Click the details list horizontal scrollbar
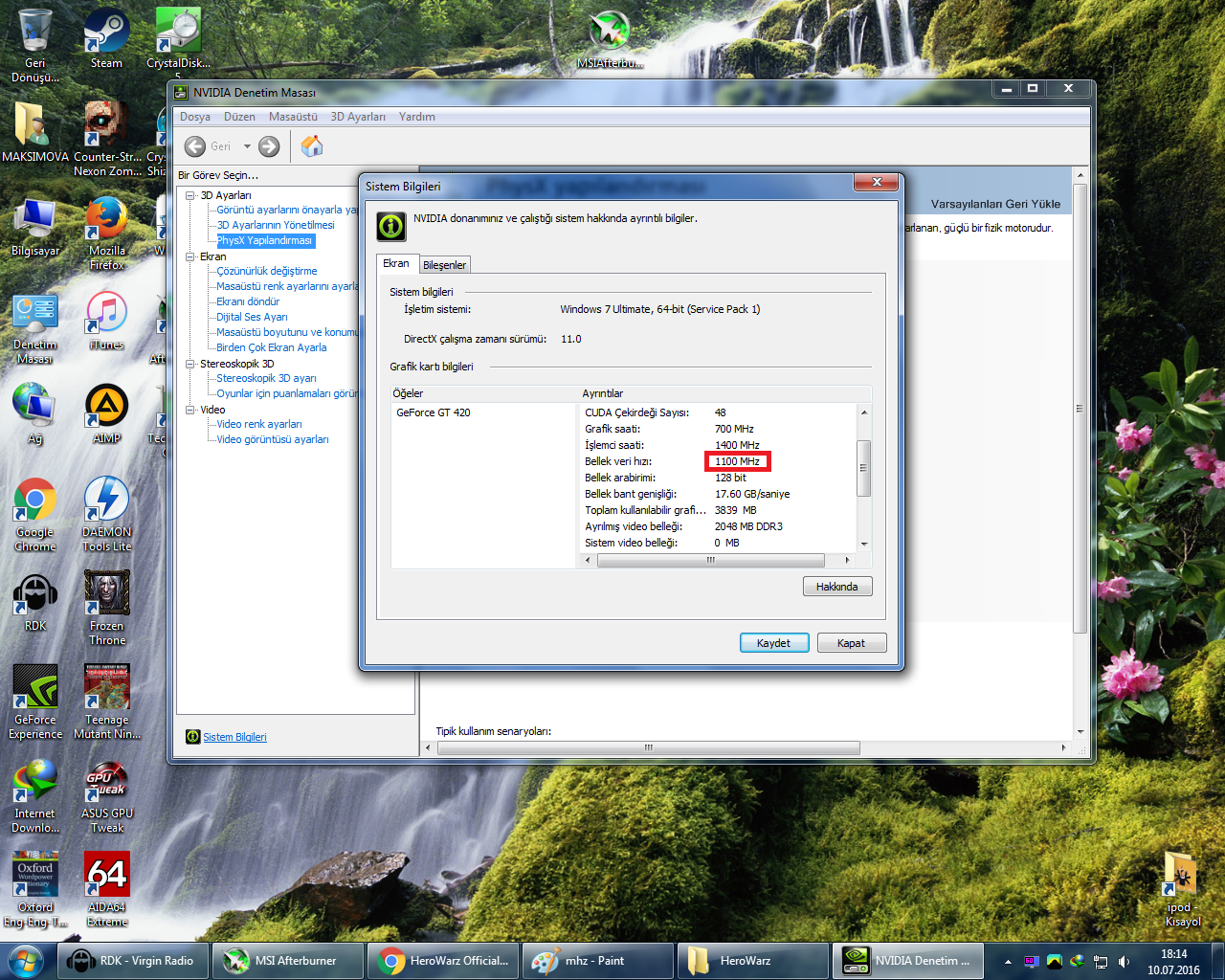Screen dimensions: 1225x980 711,560
